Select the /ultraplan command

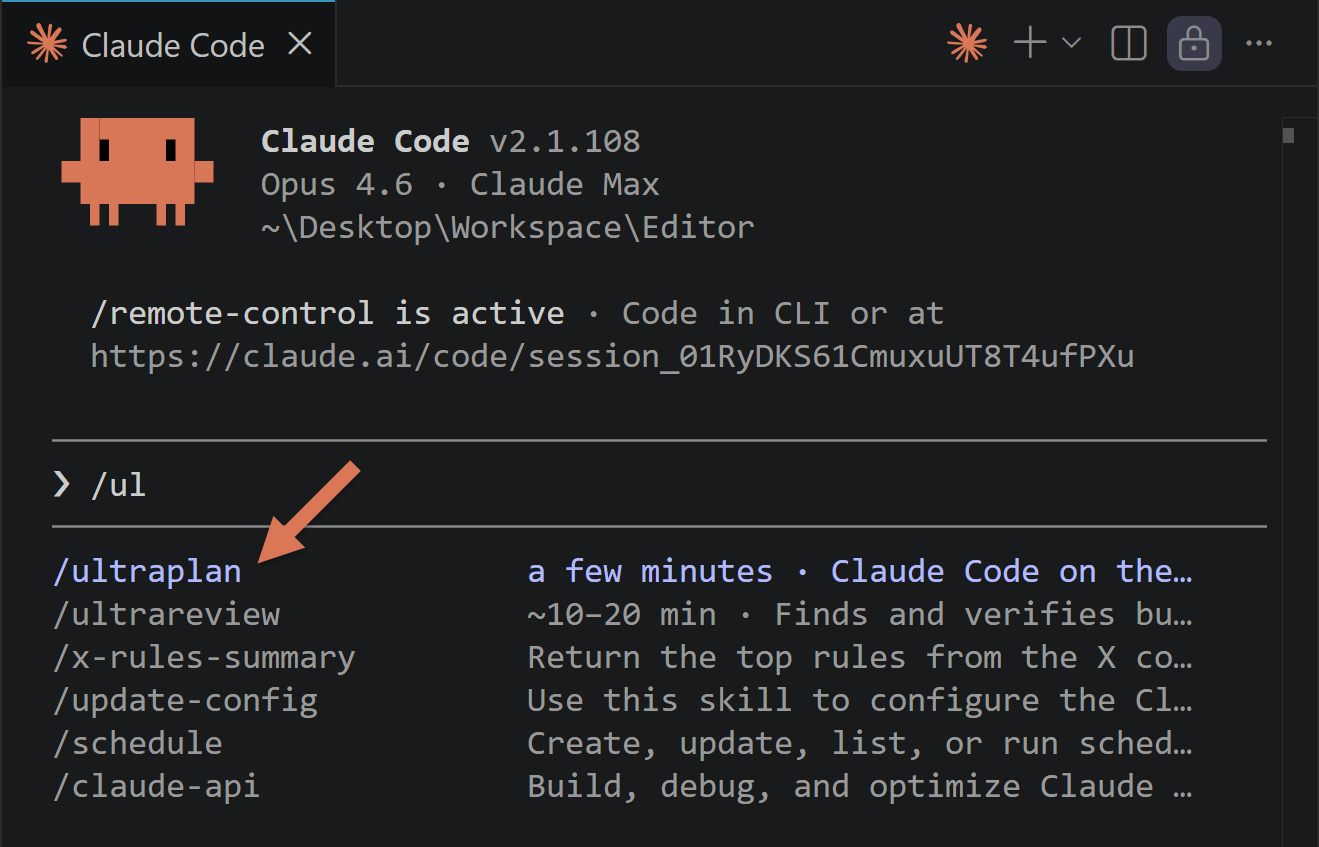pos(146,570)
